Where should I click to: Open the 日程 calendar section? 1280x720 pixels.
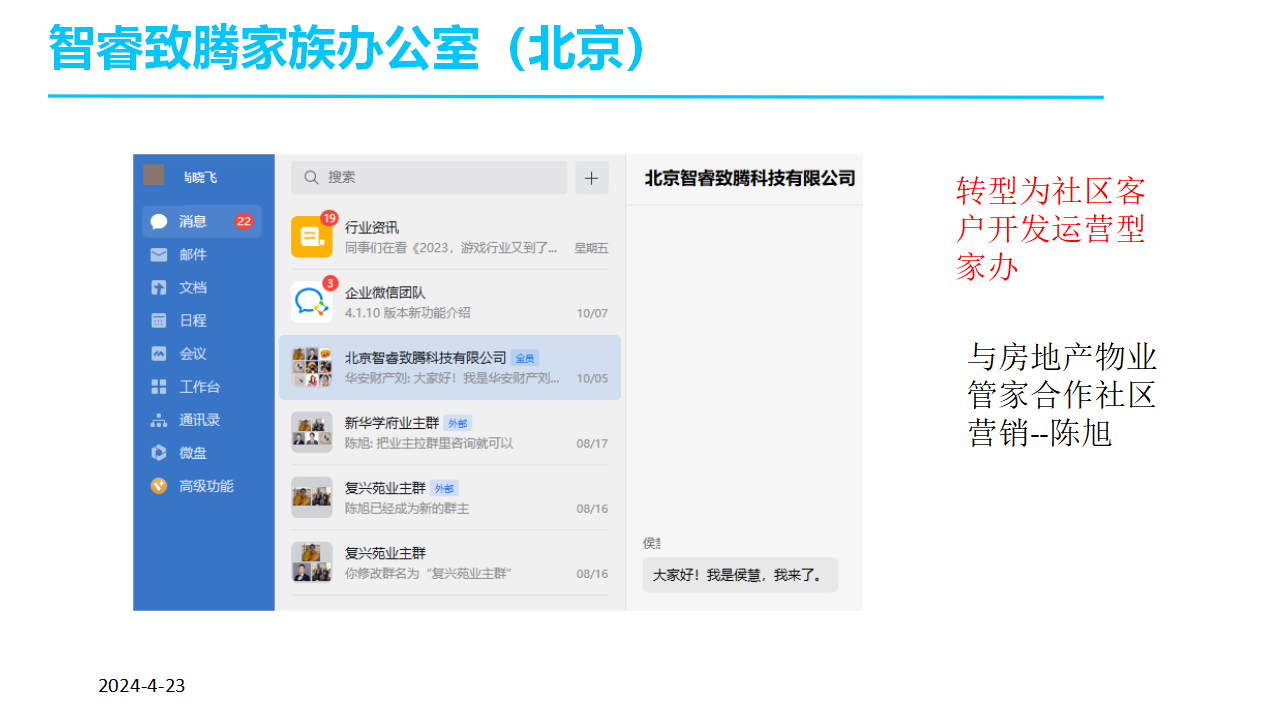[202, 320]
